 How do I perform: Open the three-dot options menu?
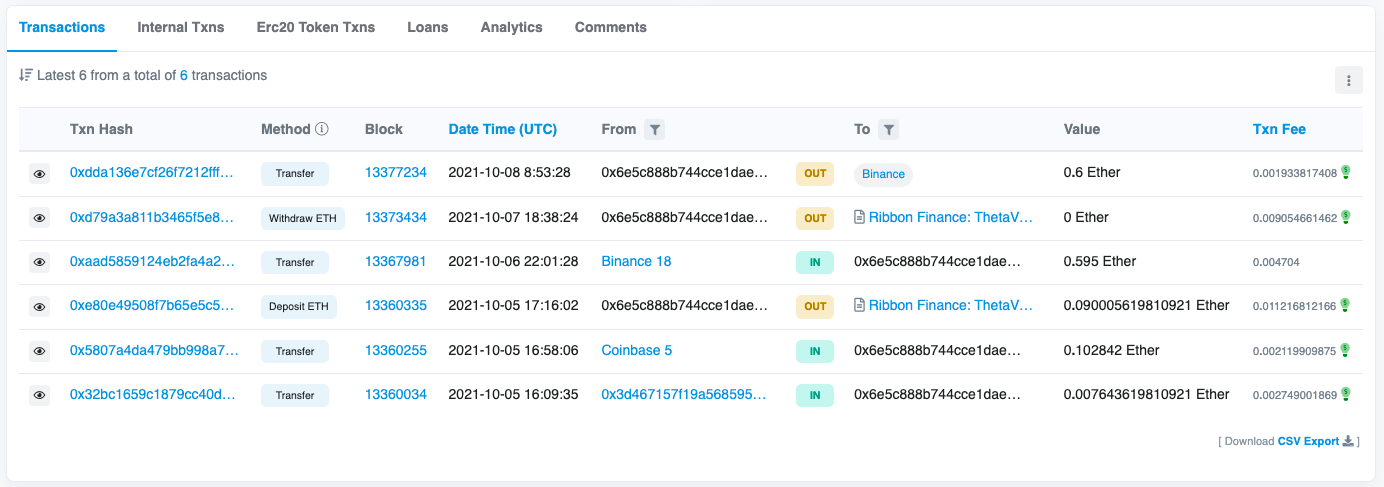click(x=1348, y=81)
